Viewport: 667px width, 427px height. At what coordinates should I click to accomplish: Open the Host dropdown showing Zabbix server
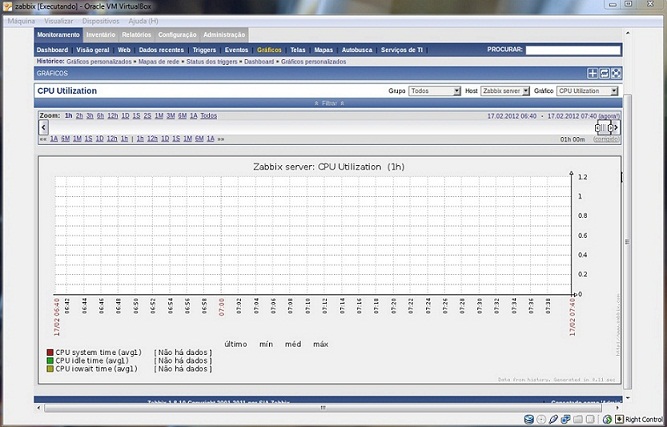coord(505,91)
